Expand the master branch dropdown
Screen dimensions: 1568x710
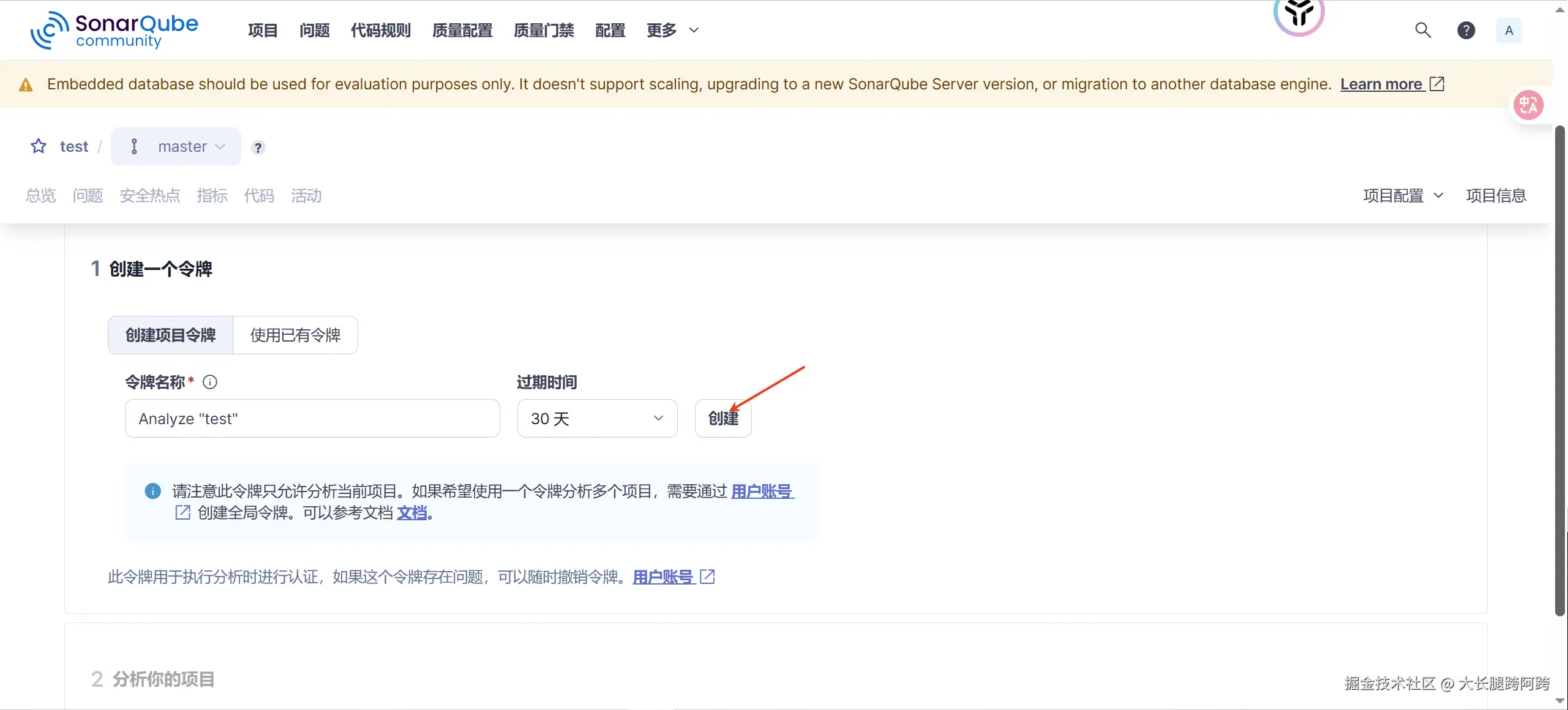point(176,146)
